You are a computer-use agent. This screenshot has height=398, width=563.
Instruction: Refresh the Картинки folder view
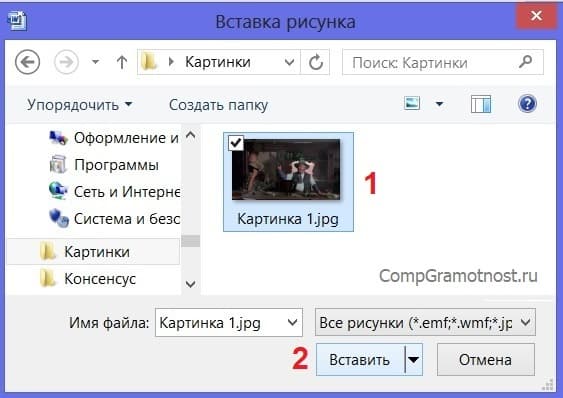point(316,62)
